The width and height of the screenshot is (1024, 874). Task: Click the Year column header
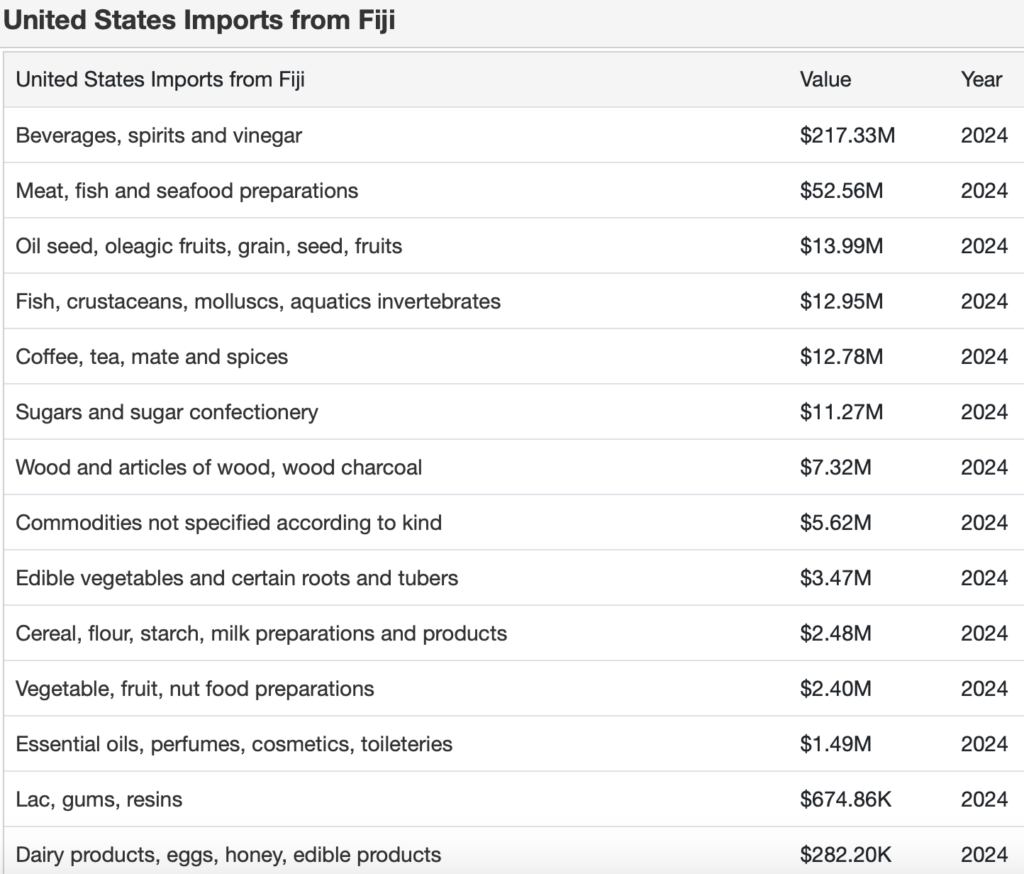[x=981, y=80]
